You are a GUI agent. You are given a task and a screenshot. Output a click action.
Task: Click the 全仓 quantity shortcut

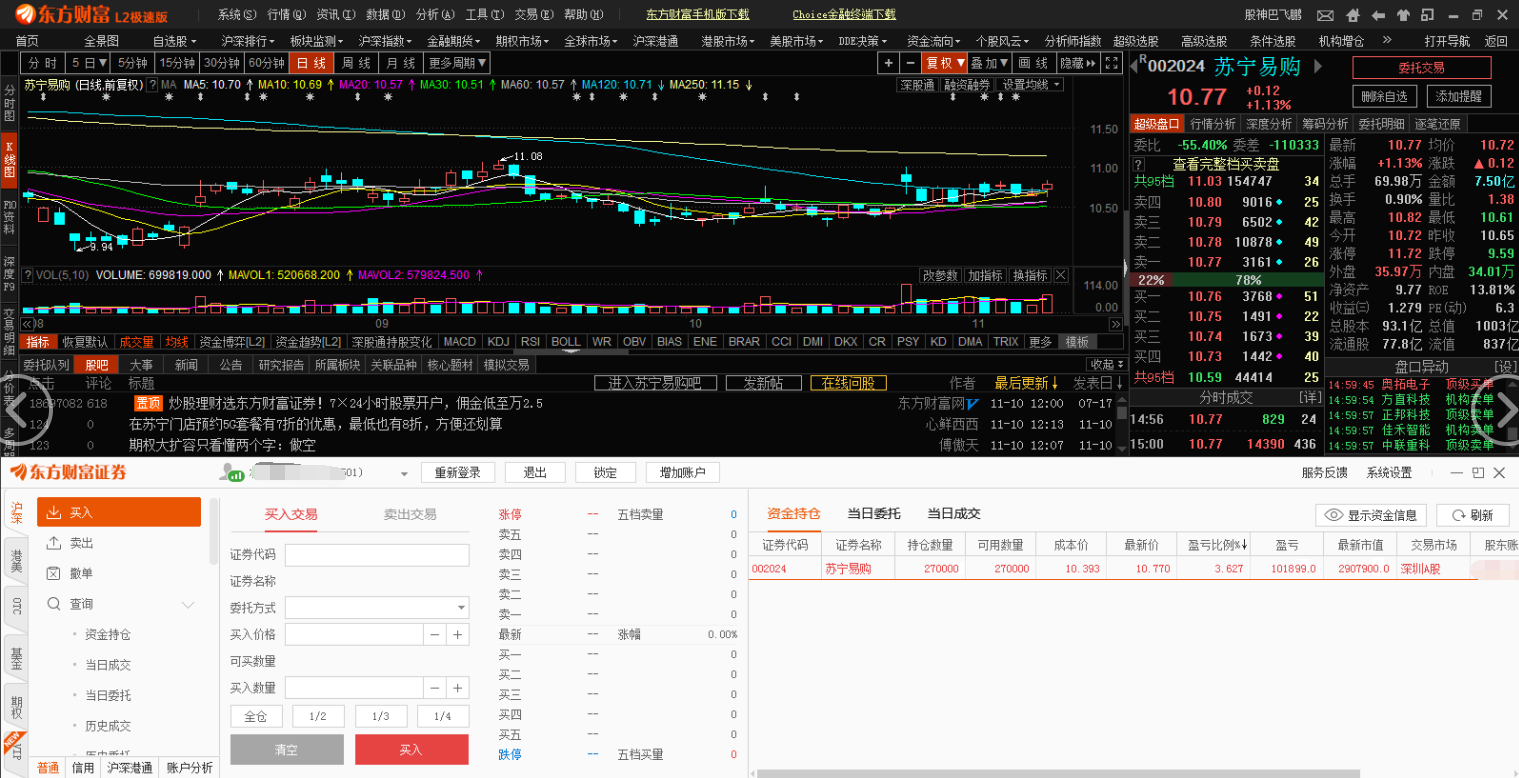(256, 716)
